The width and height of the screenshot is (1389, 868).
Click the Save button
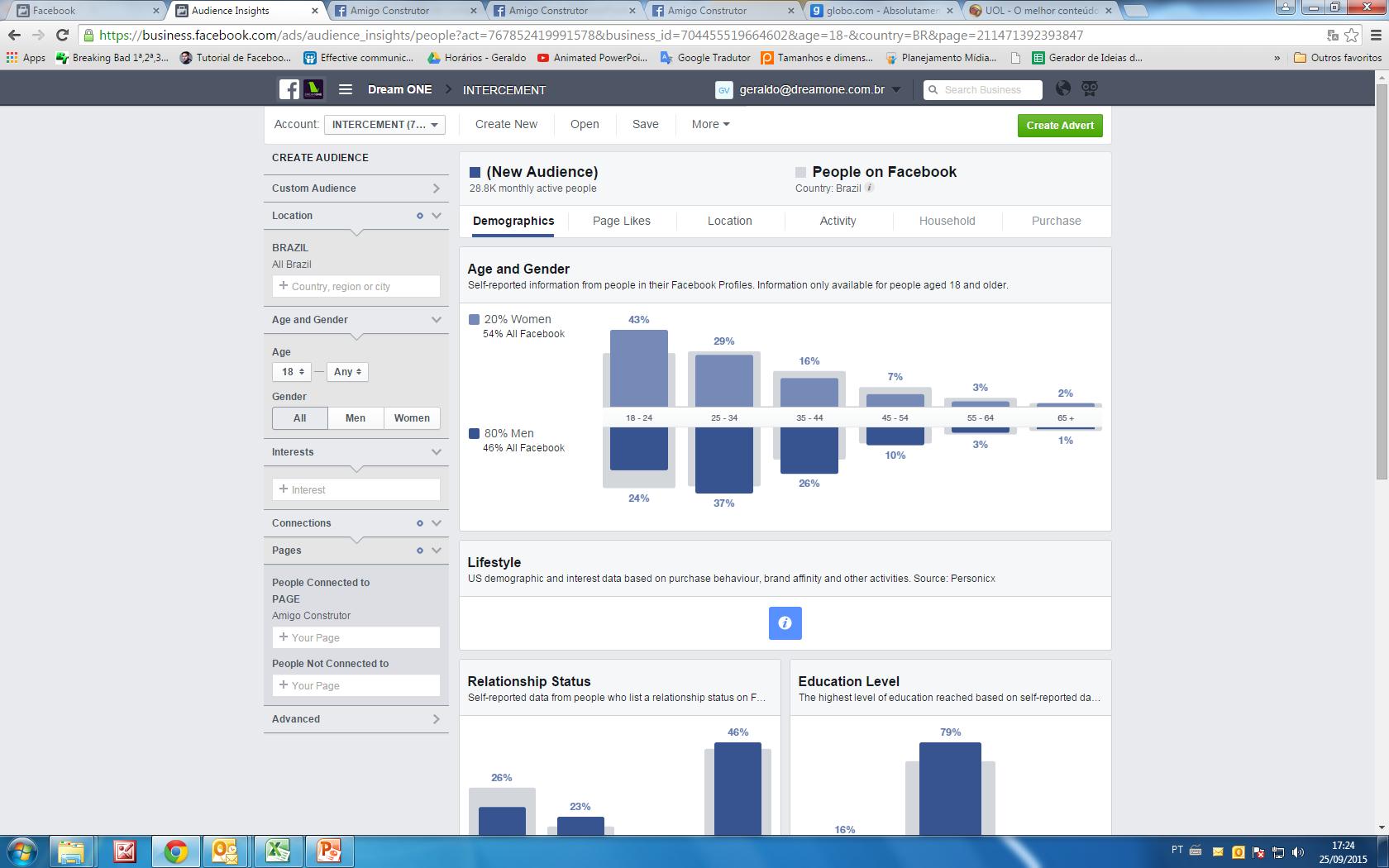[x=646, y=124]
